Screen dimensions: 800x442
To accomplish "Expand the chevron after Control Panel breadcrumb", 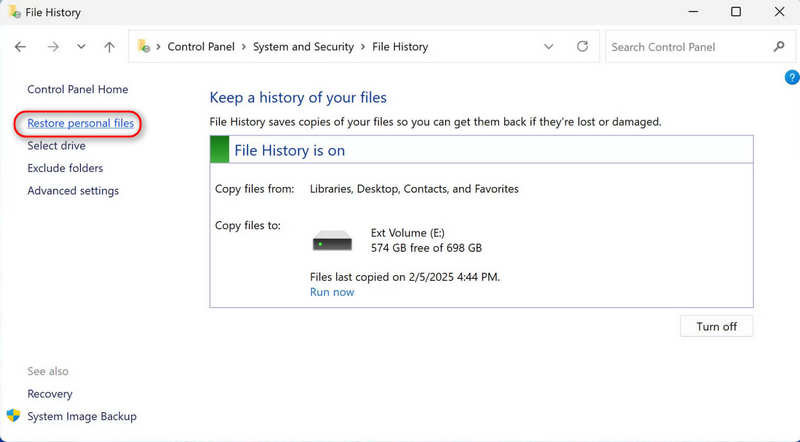I will click(x=244, y=47).
